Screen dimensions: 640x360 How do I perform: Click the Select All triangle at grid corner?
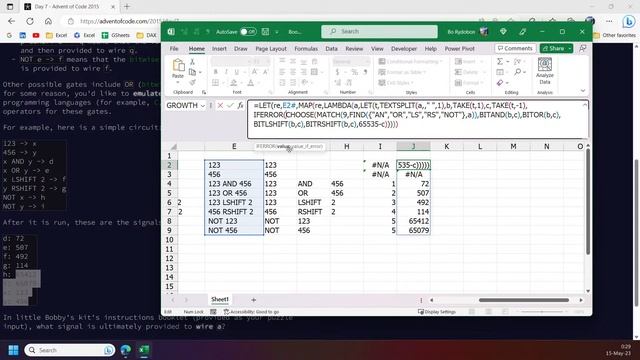pos(173,147)
